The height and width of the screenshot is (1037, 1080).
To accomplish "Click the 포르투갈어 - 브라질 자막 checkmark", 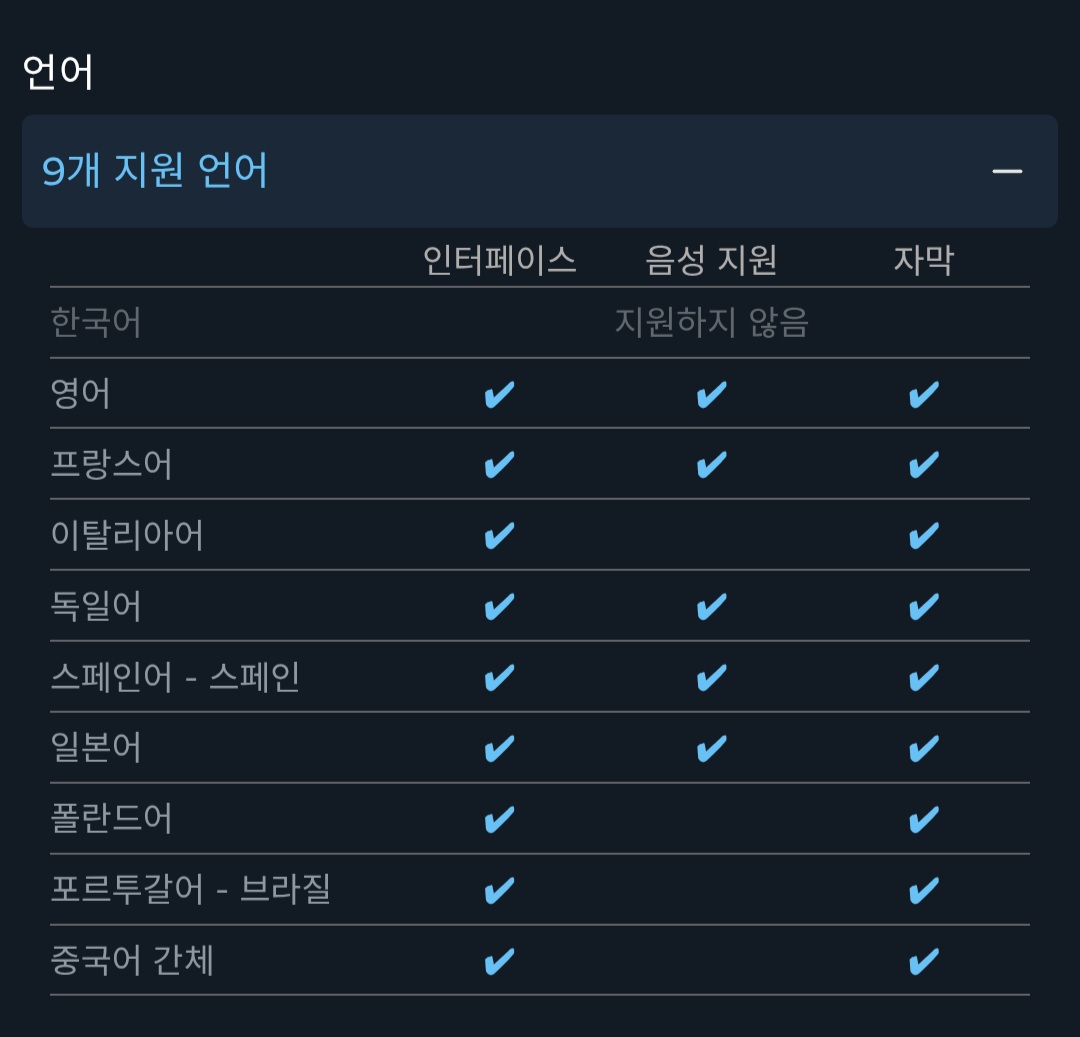I will (923, 890).
